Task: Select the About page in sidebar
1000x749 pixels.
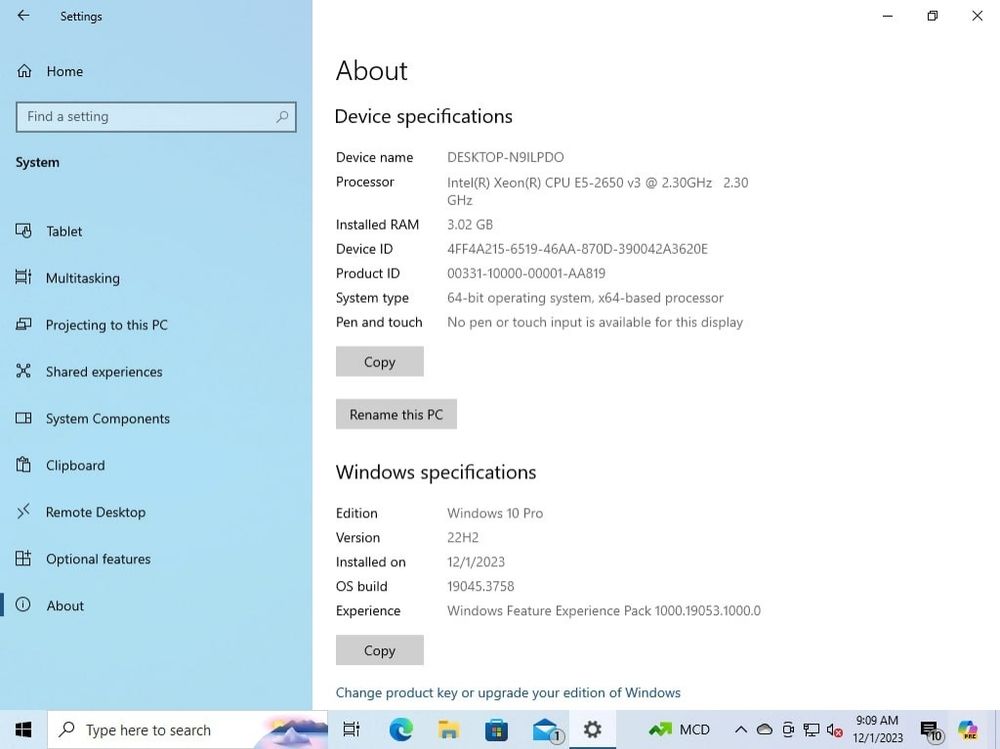Action: click(65, 605)
